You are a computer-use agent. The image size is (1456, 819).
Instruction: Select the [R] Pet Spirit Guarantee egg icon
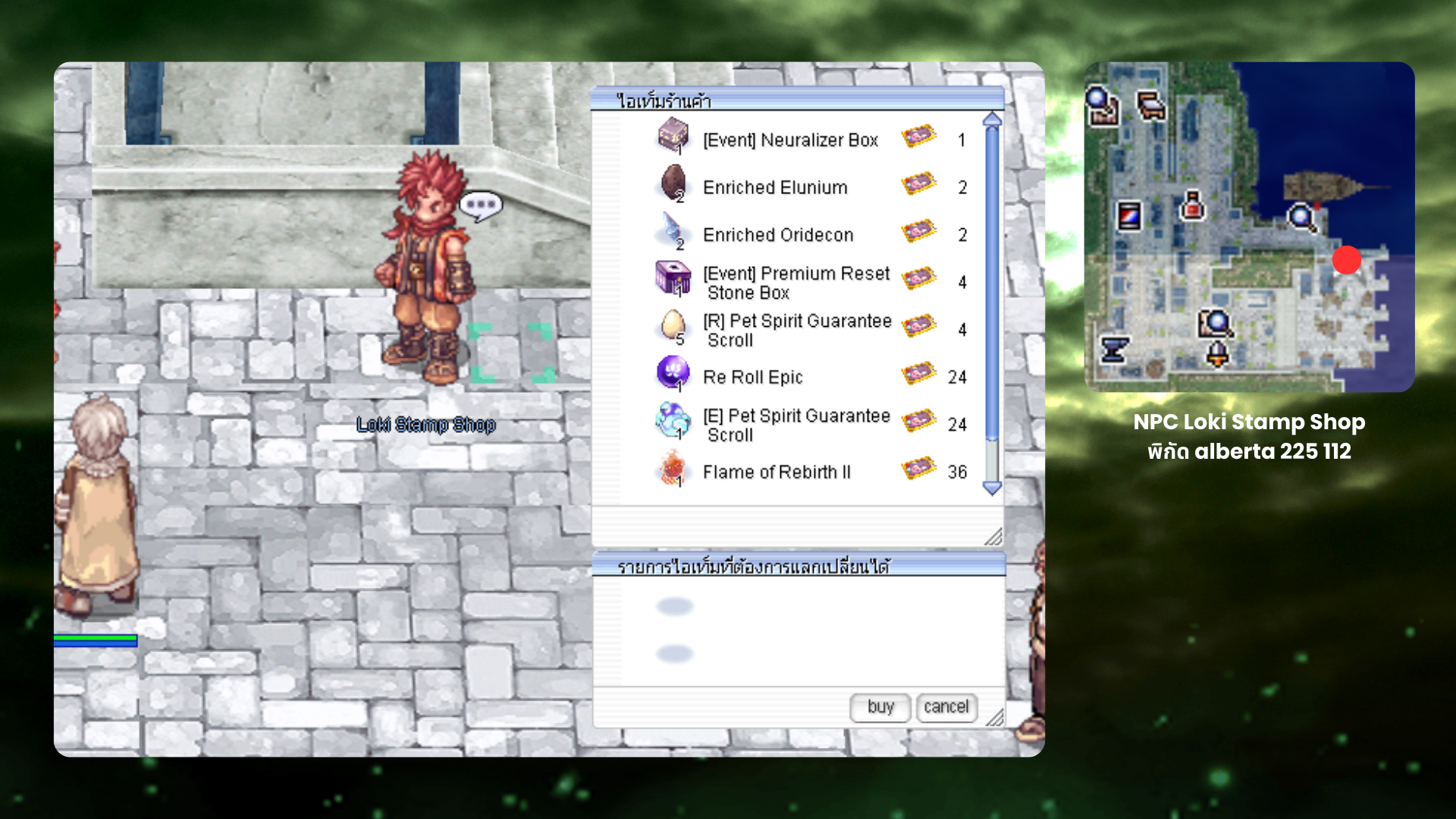pyautogui.click(x=673, y=327)
